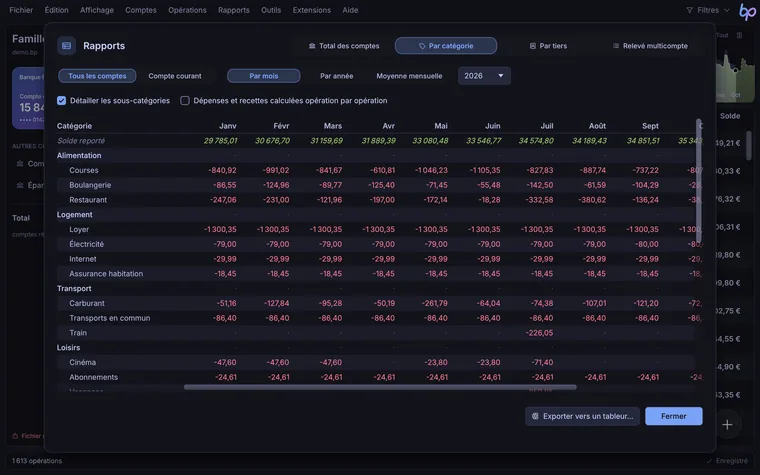760x475 pixels.
Task: Select the Solde reporté row label
Action: (x=81, y=141)
